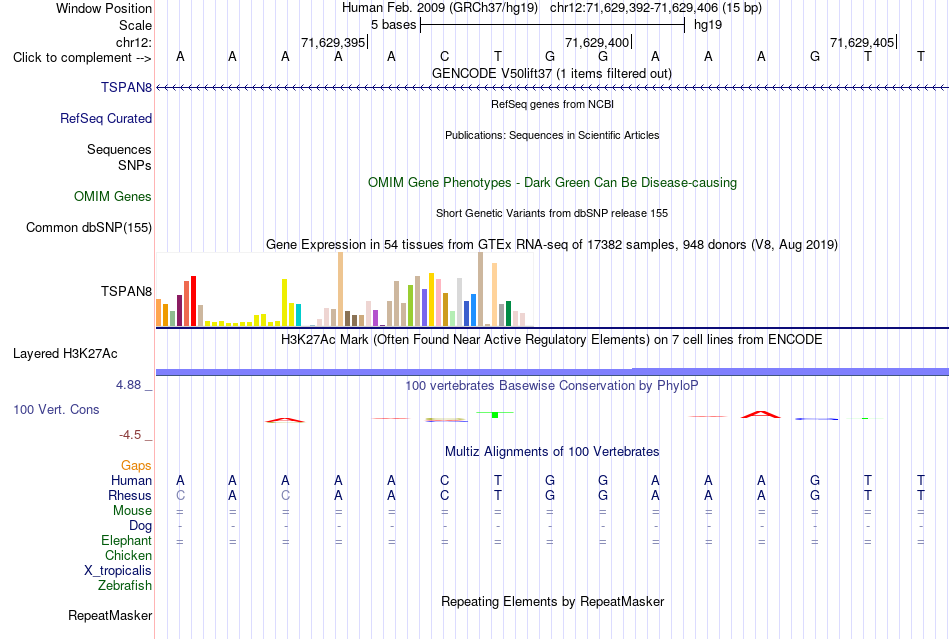The image size is (950, 639).
Task: Click the RepeatMasker track label
Action: point(110,615)
